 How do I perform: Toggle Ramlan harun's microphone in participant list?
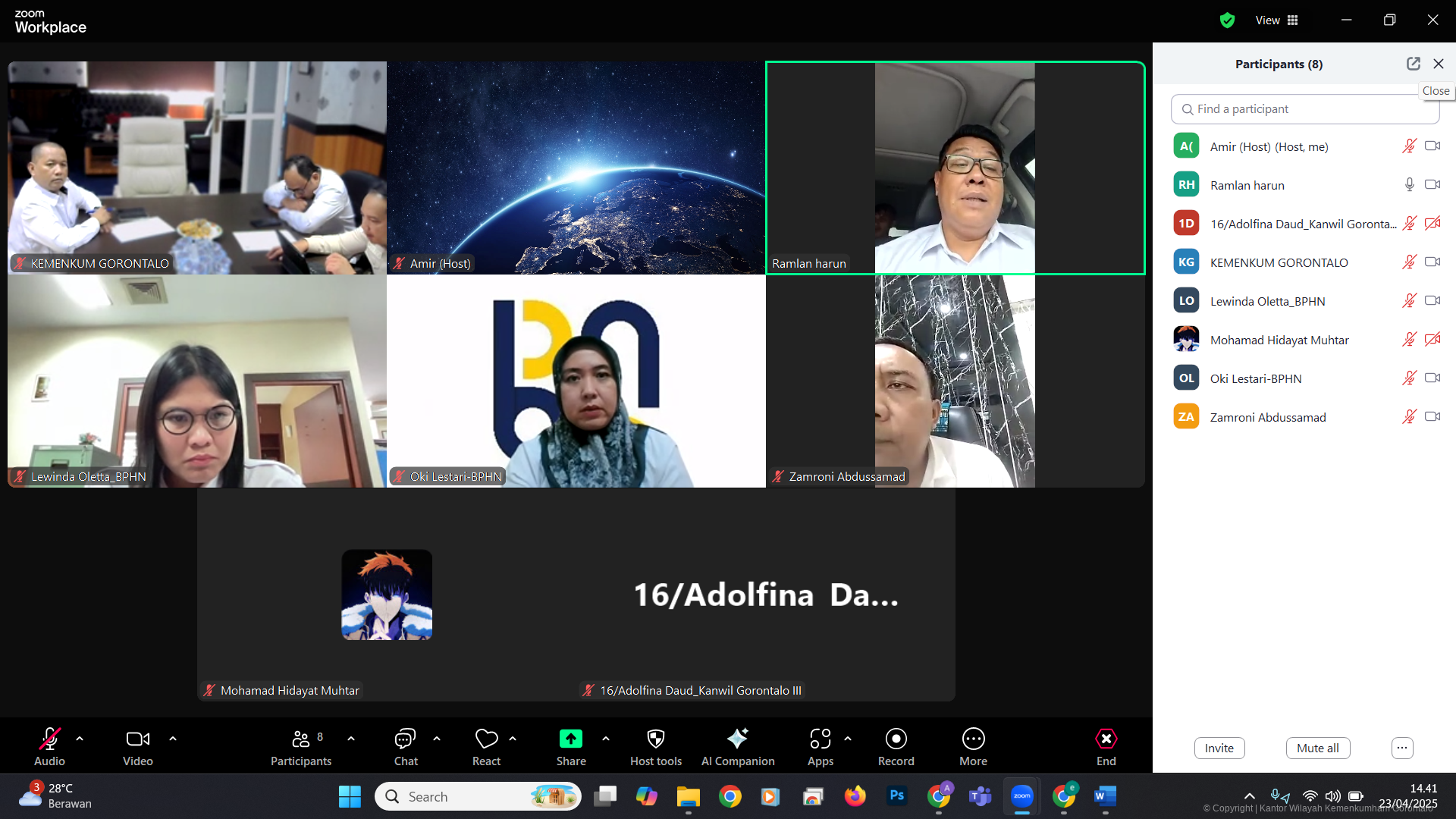[x=1409, y=184]
